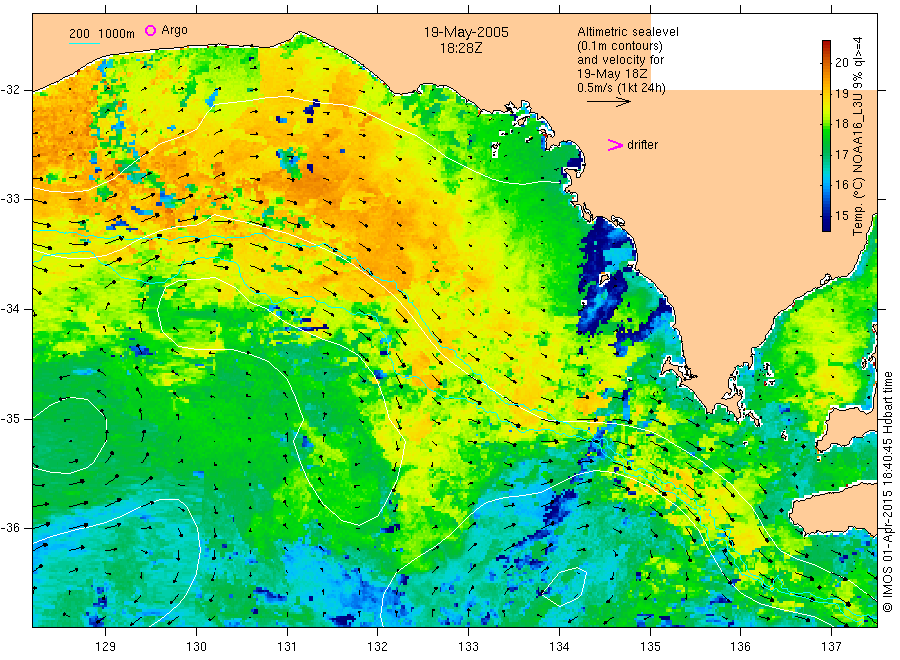Viewport: 900px width, 660px height.
Task: Click the 'drifter' legend label
Action: point(642,145)
